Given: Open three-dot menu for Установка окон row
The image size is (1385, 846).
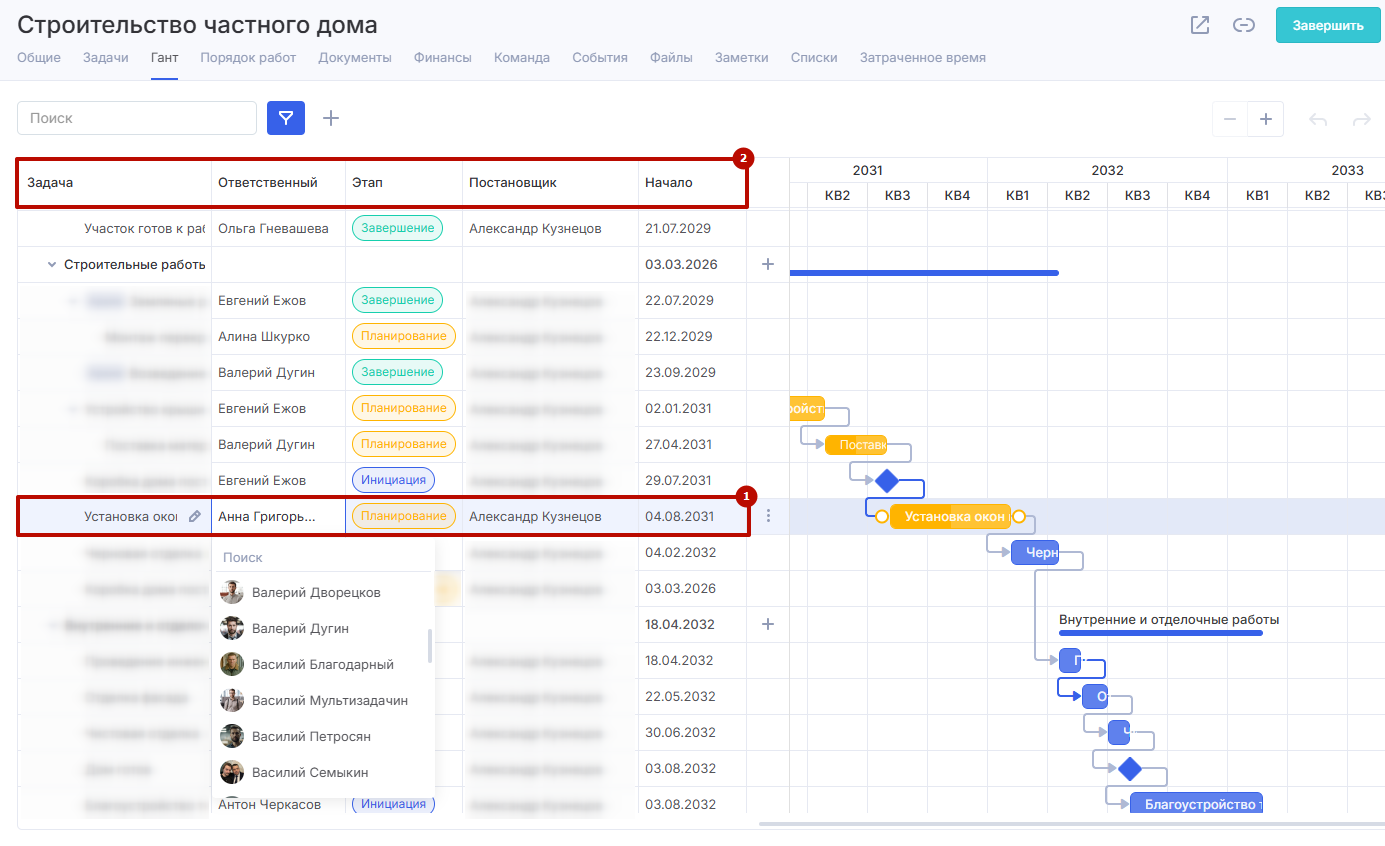Looking at the screenshot, I should pos(768,516).
